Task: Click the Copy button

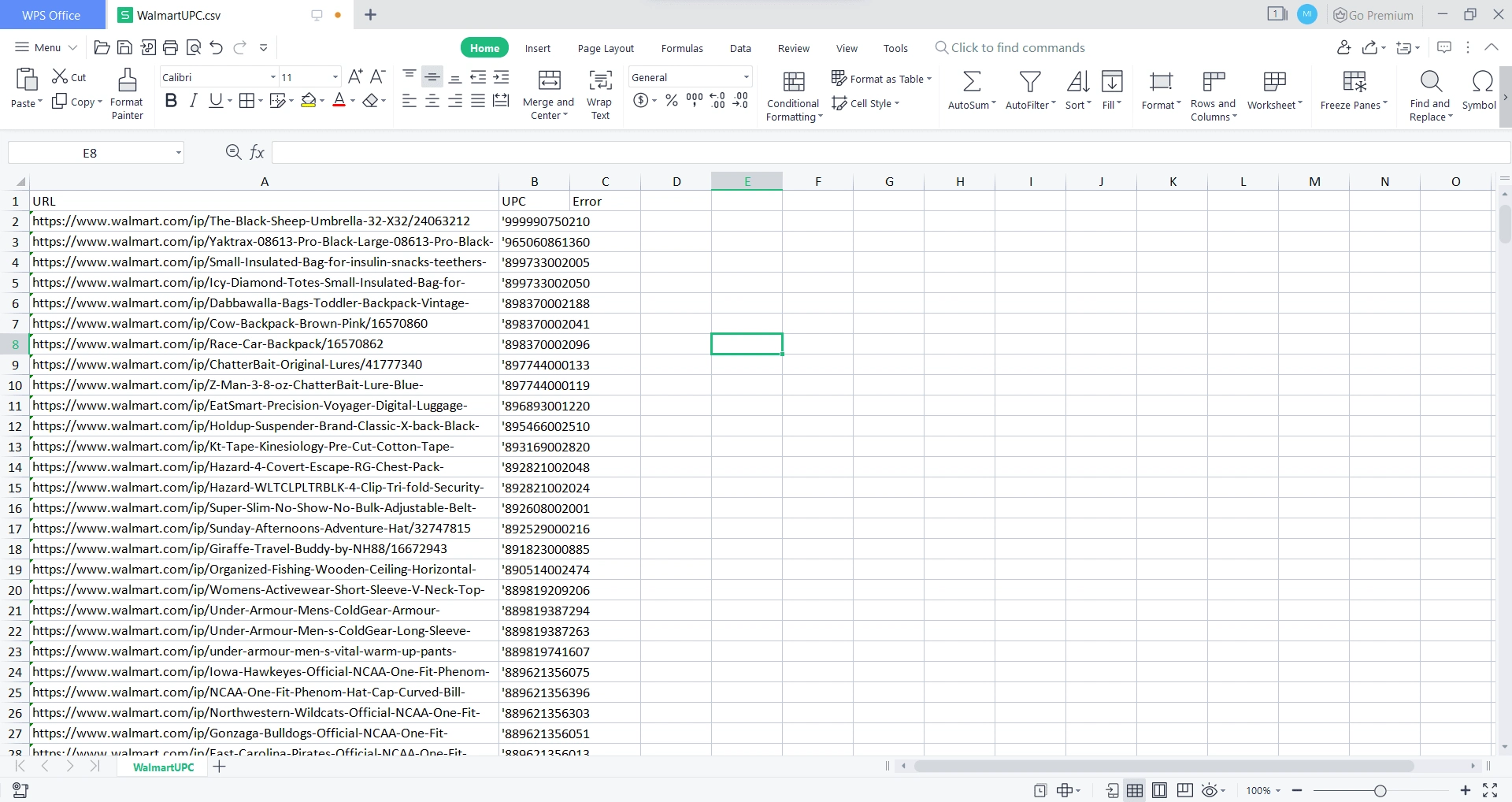Action: coord(76,101)
